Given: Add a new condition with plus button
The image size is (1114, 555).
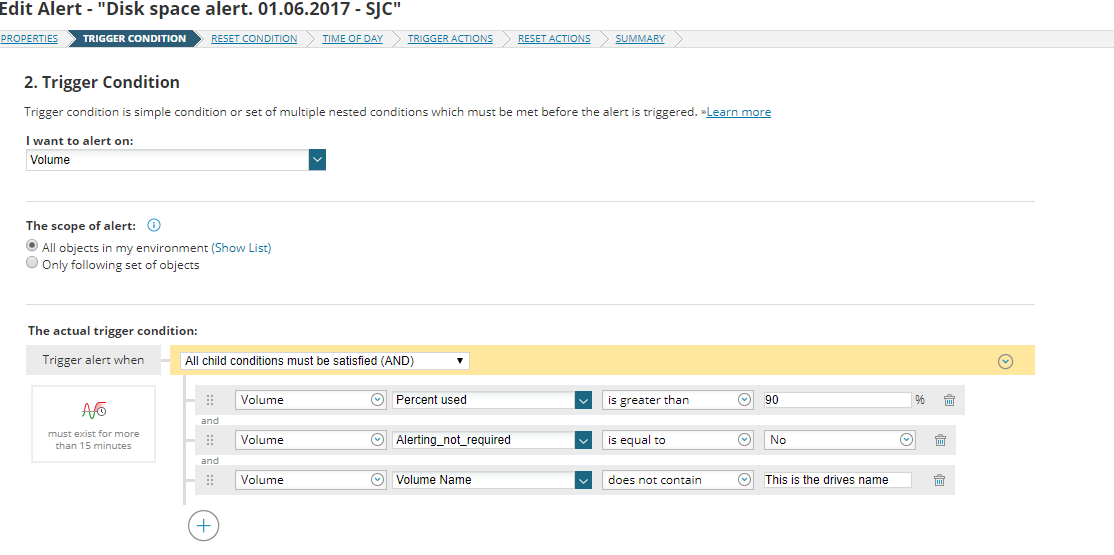Looking at the screenshot, I should pyautogui.click(x=203, y=526).
